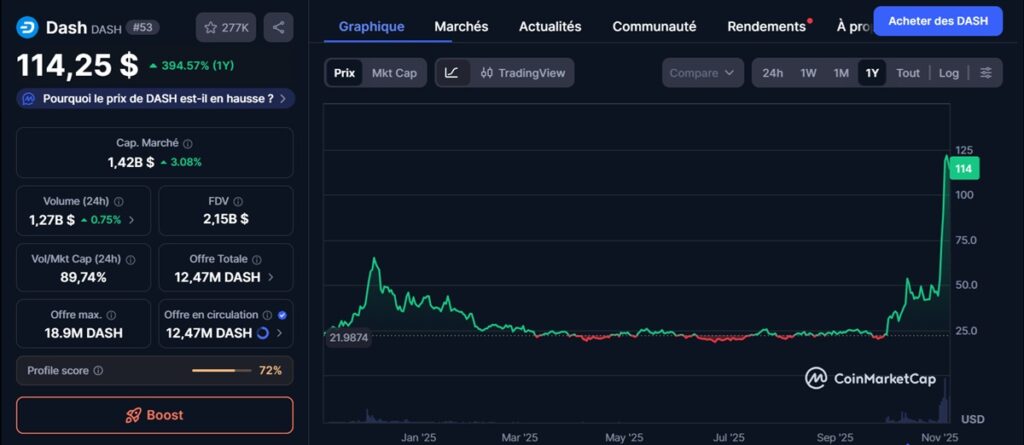Open the Rendements tab
Image resolution: width=1024 pixels, height=445 pixels.
point(767,27)
